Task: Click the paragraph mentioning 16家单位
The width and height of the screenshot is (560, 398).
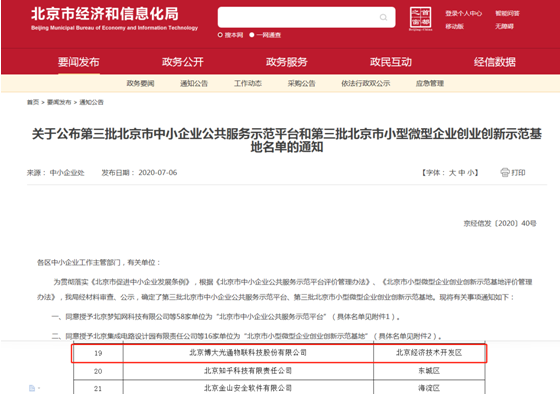Action: pyautogui.click(x=247, y=336)
